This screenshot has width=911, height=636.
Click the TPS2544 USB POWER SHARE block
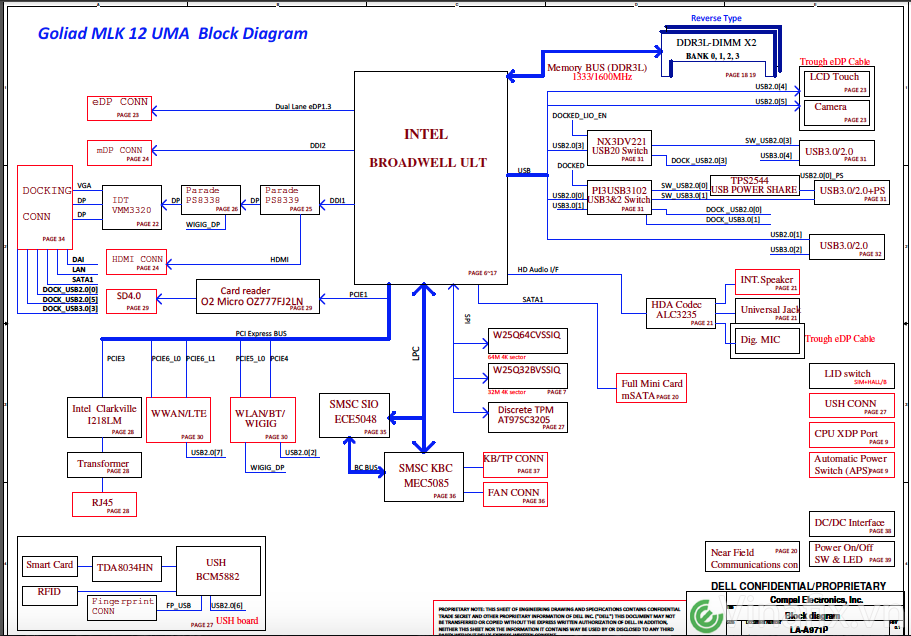click(755, 185)
